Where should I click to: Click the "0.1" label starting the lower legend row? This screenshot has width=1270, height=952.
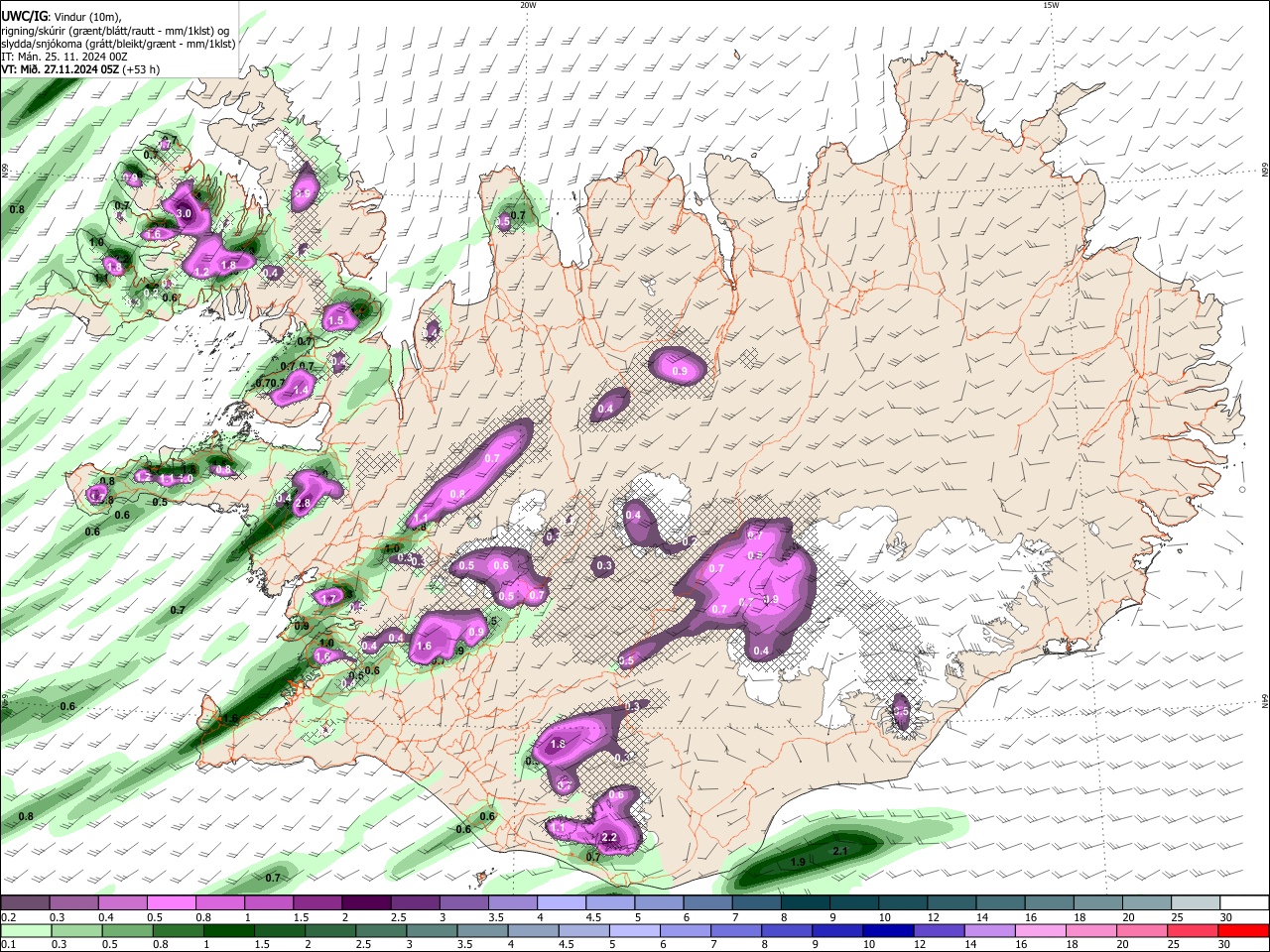click(8, 945)
